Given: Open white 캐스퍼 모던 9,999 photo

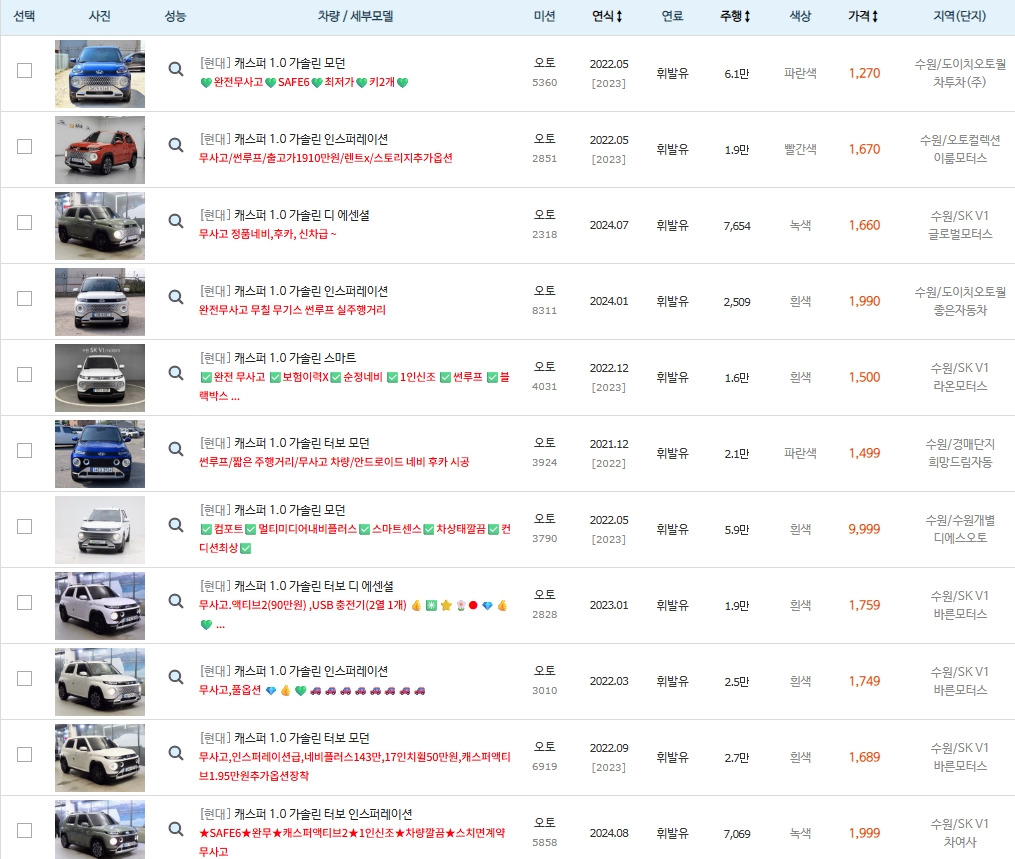Looking at the screenshot, I should pyautogui.click(x=100, y=530).
